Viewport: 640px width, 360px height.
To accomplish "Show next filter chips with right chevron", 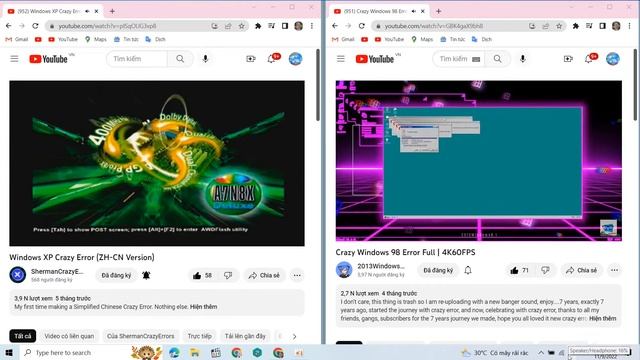I will click(294, 336).
